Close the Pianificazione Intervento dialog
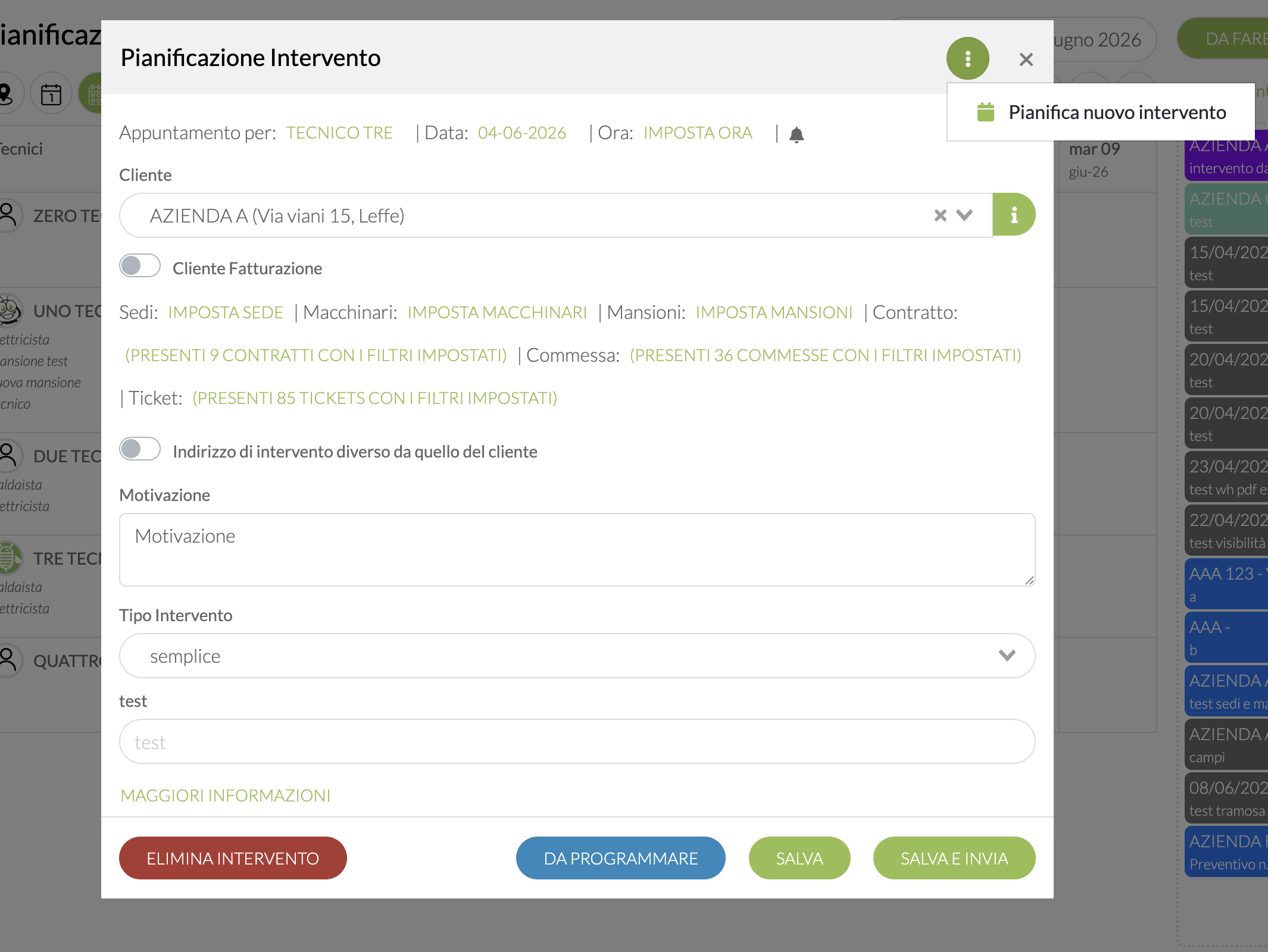Image resolution: width=1268 pixels, height=952 pixels. tap(1026, 59)
